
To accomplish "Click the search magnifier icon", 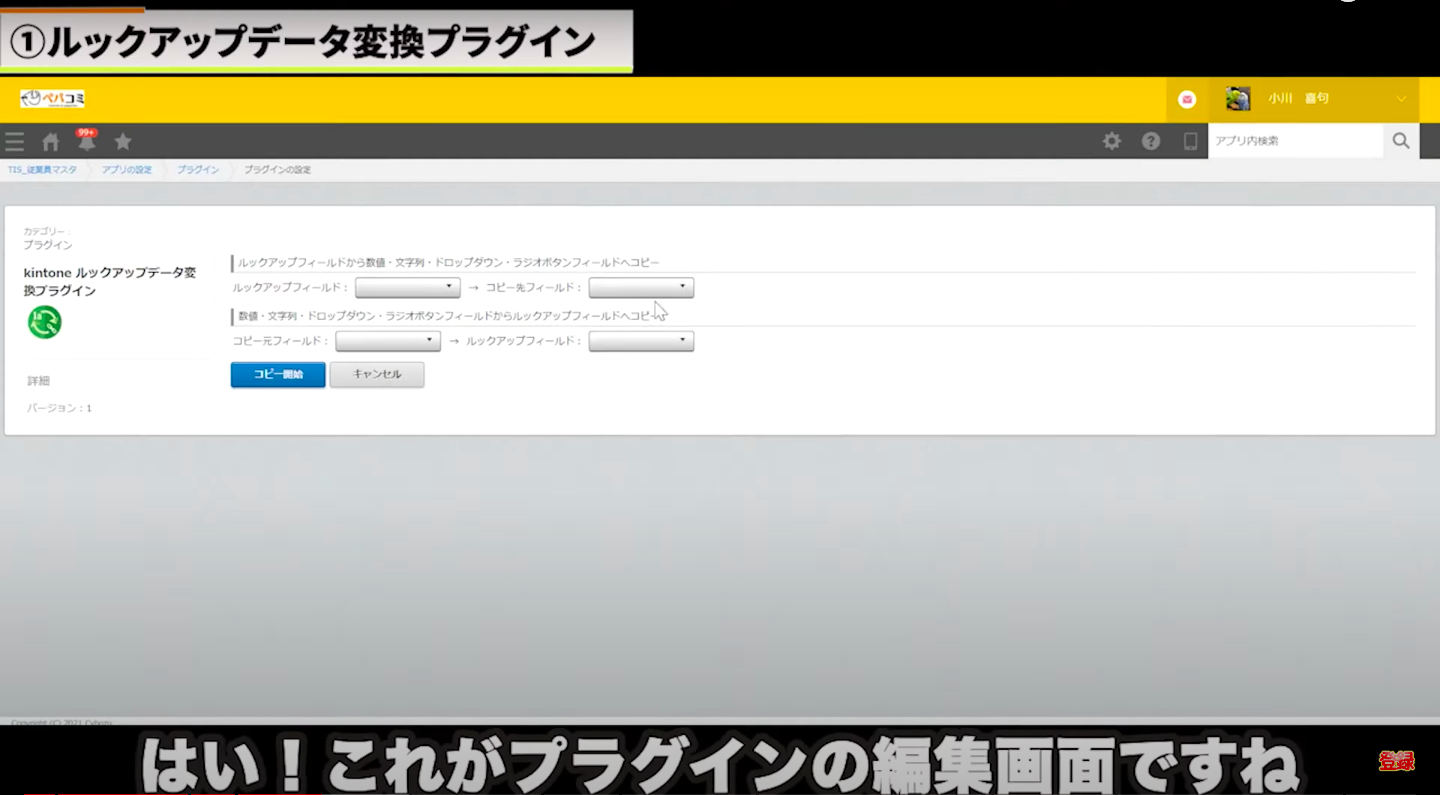I will [x=1401, y=141].
